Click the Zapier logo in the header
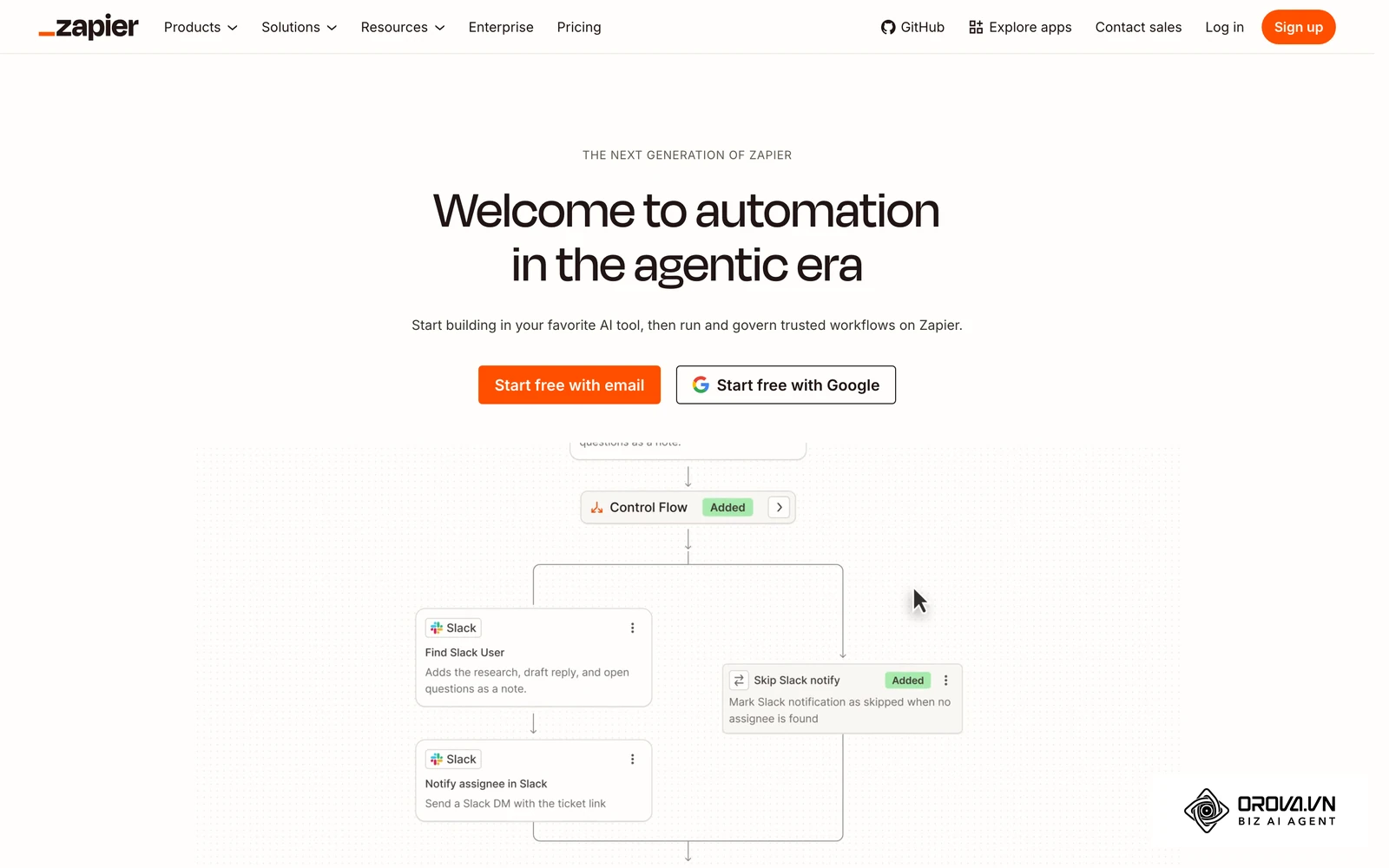 (89, 27)
